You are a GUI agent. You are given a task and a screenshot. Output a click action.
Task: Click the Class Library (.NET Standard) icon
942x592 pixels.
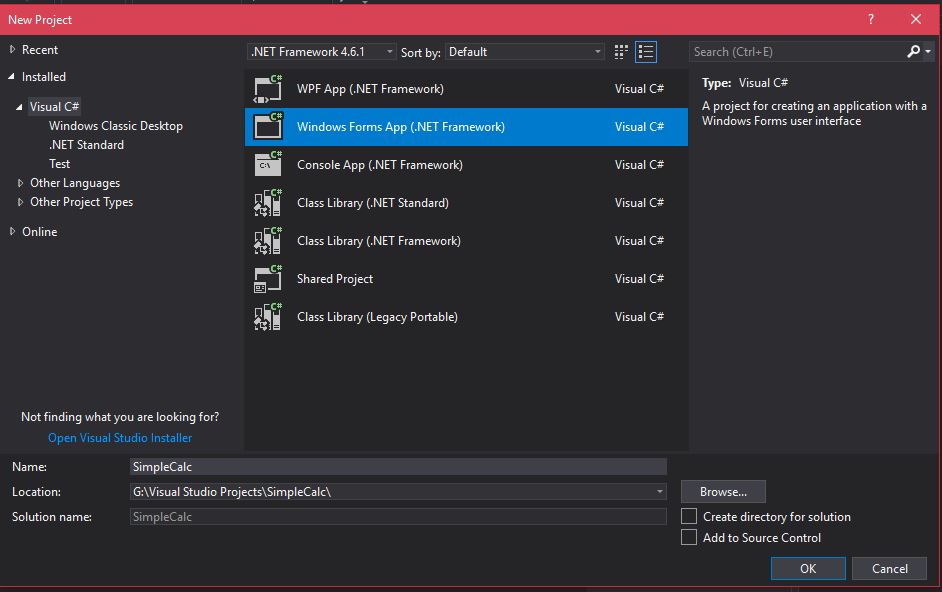coord(268,203)
